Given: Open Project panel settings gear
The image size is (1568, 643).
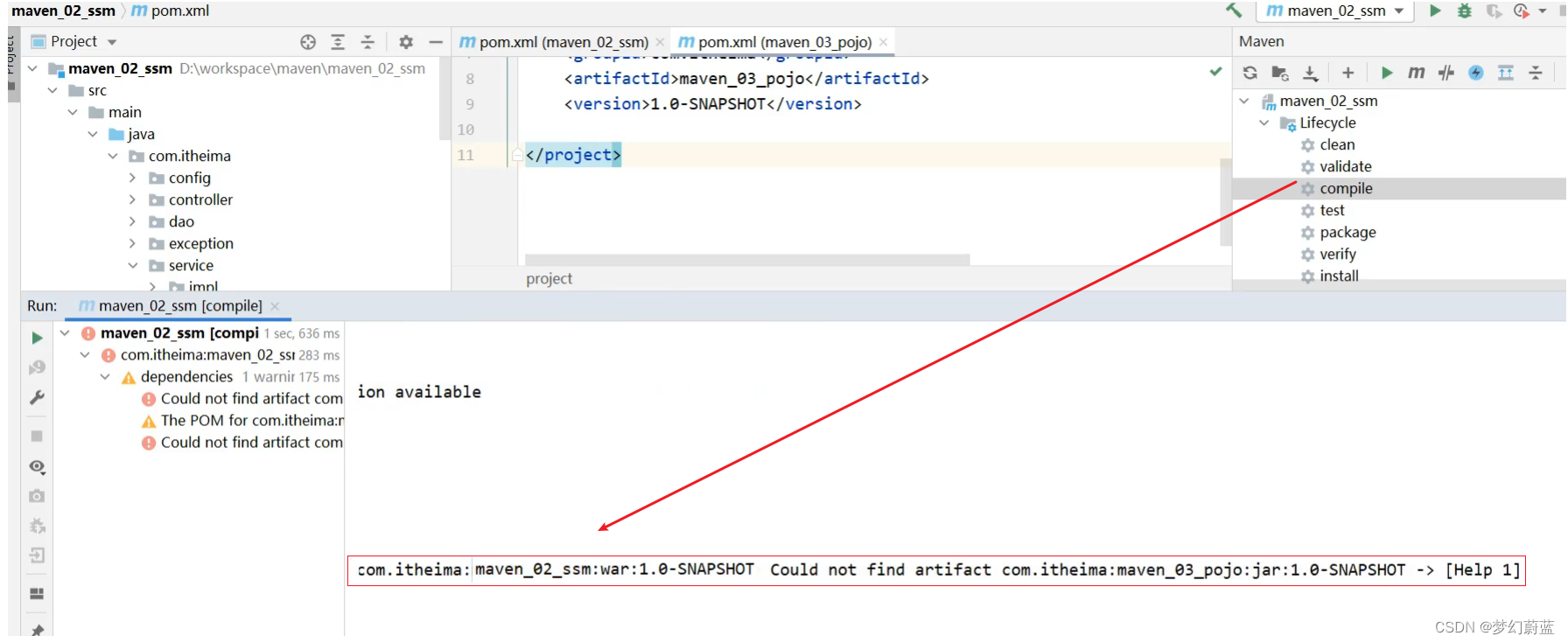Looking at the screenshot, I should pyautogui.click(x=406, y=42).
